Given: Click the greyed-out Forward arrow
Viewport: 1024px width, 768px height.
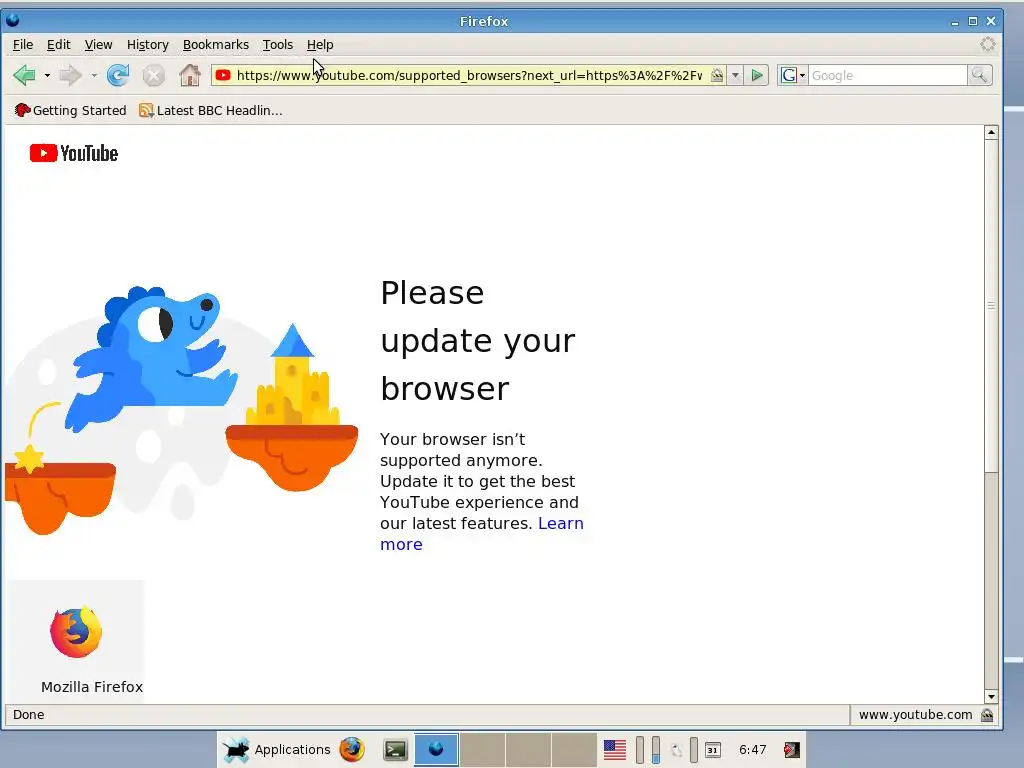Looking at the screenshot, I should coord(71,76).
